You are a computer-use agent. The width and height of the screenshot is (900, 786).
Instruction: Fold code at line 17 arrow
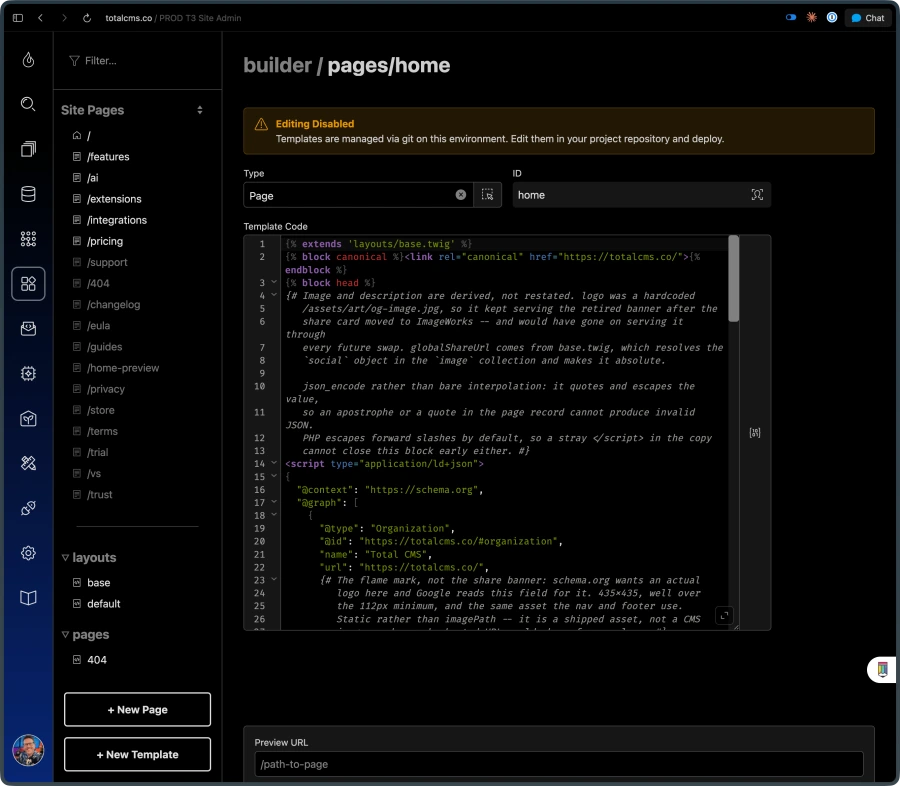tap(274, 502)
